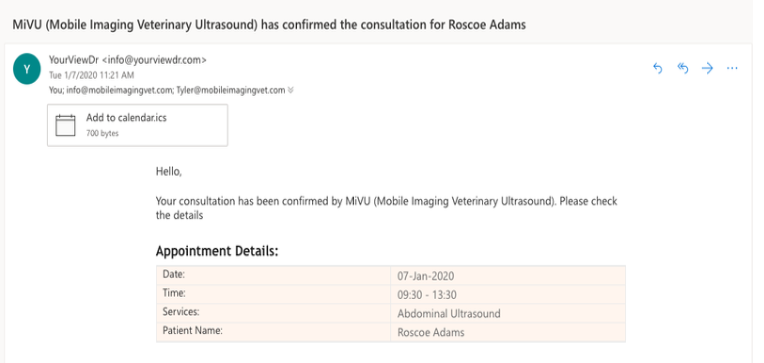Expand the recipient list chevron
764x363 pixels.
click(291, 90)
